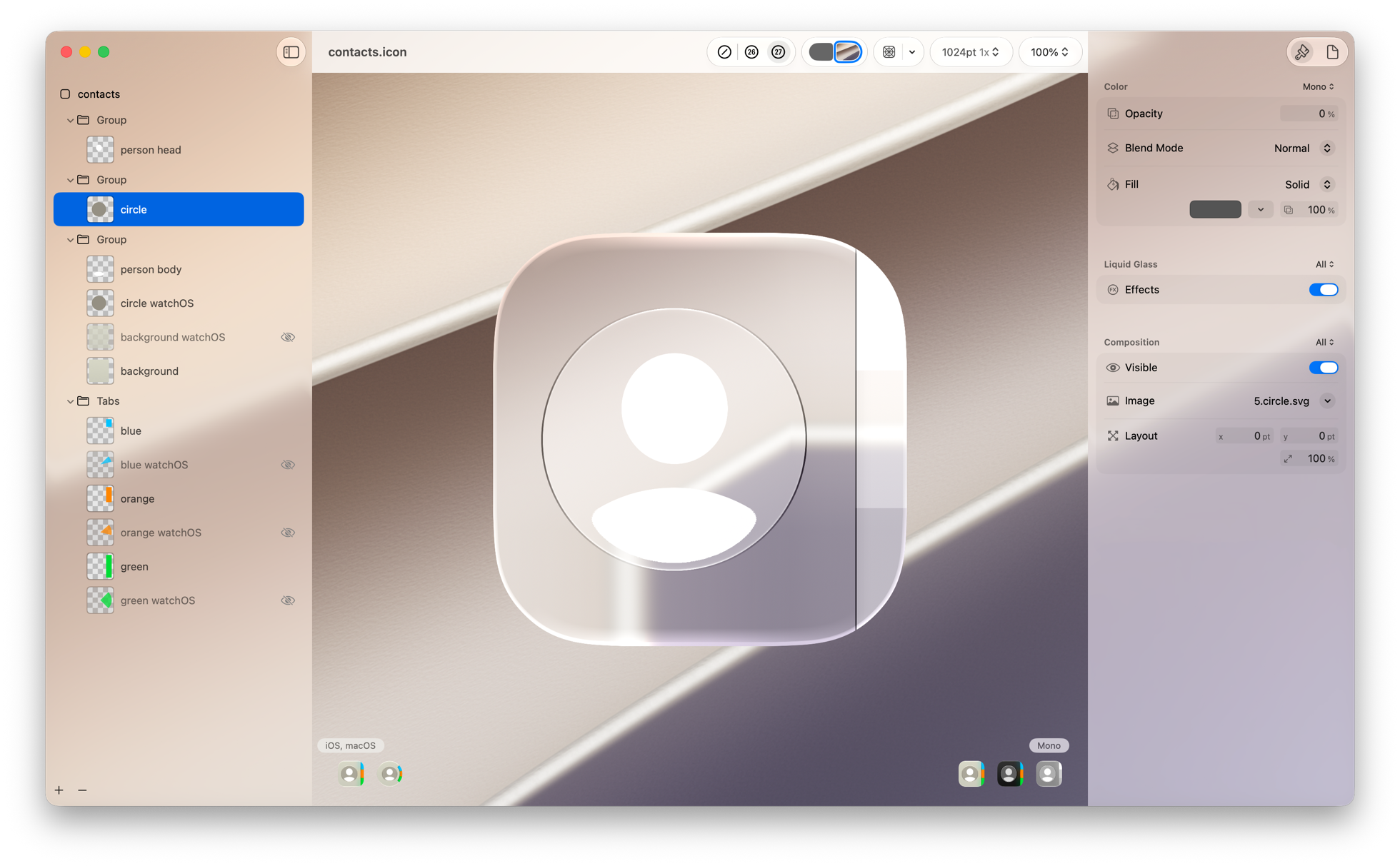Click the iOS, macOS platform label

(x=350, y=745)
